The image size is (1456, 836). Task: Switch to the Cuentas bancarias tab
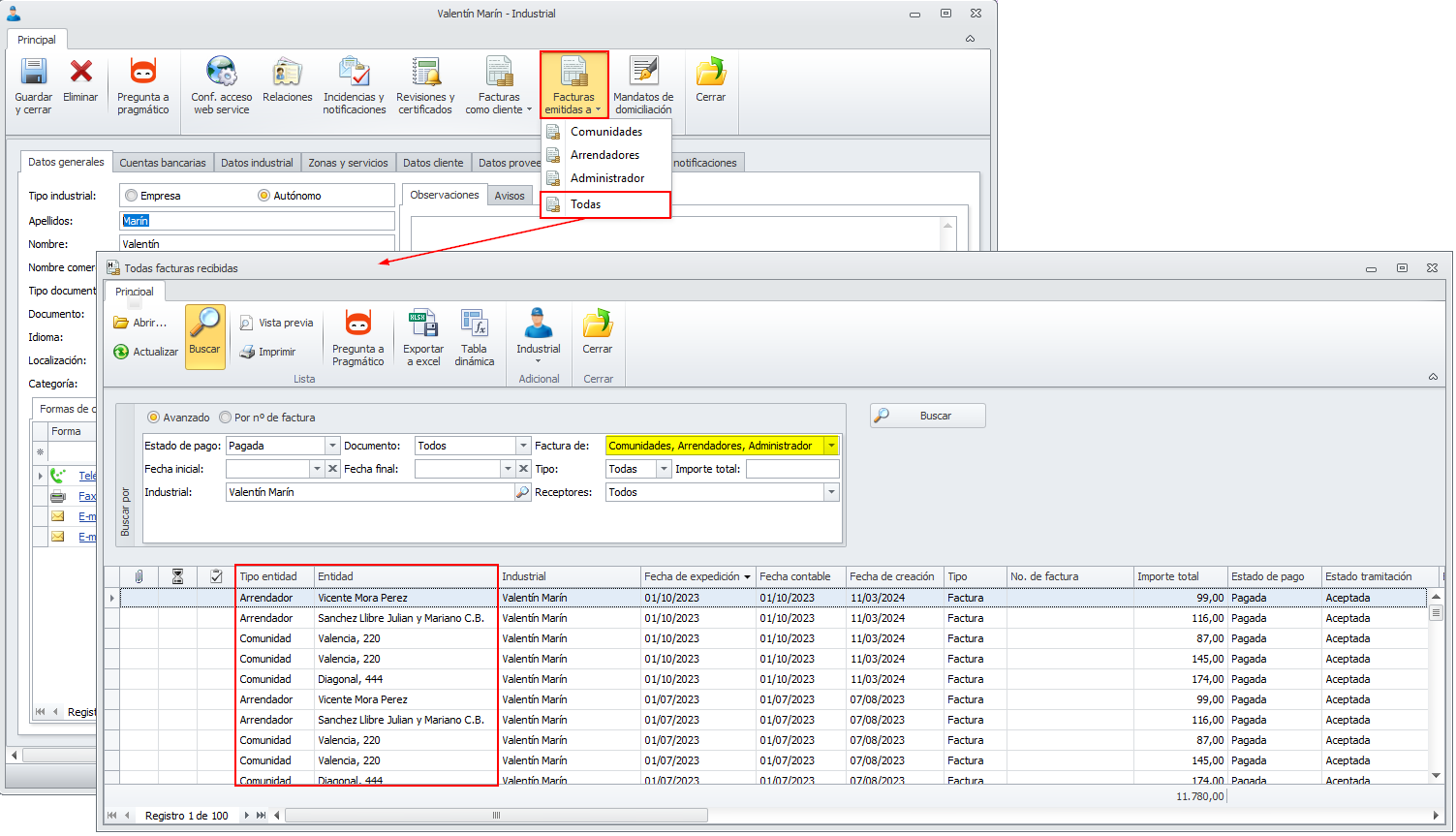pyautogui.click(x=162, y=163)
